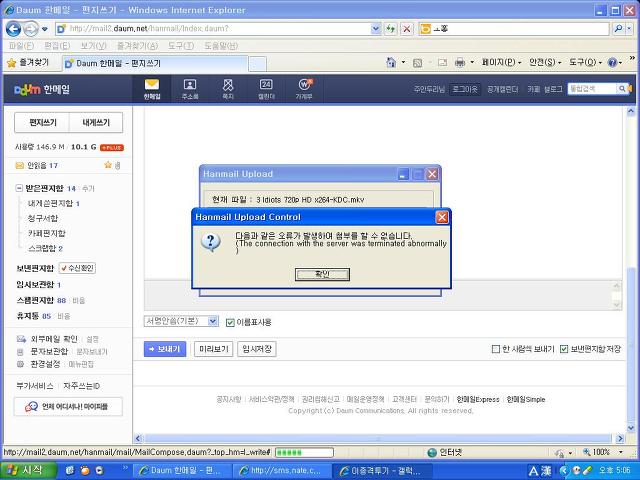Click the Internet Explorer icon in quick launch
Viewport: 640px width, 480px height.
[x=70, y=470]
